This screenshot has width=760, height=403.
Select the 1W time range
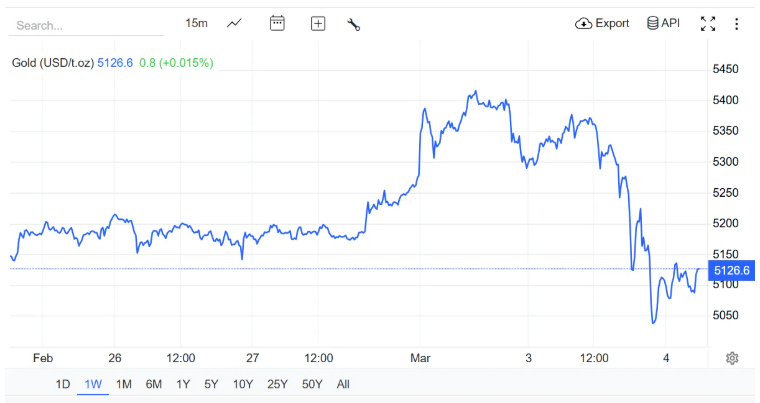coord(93,384)
